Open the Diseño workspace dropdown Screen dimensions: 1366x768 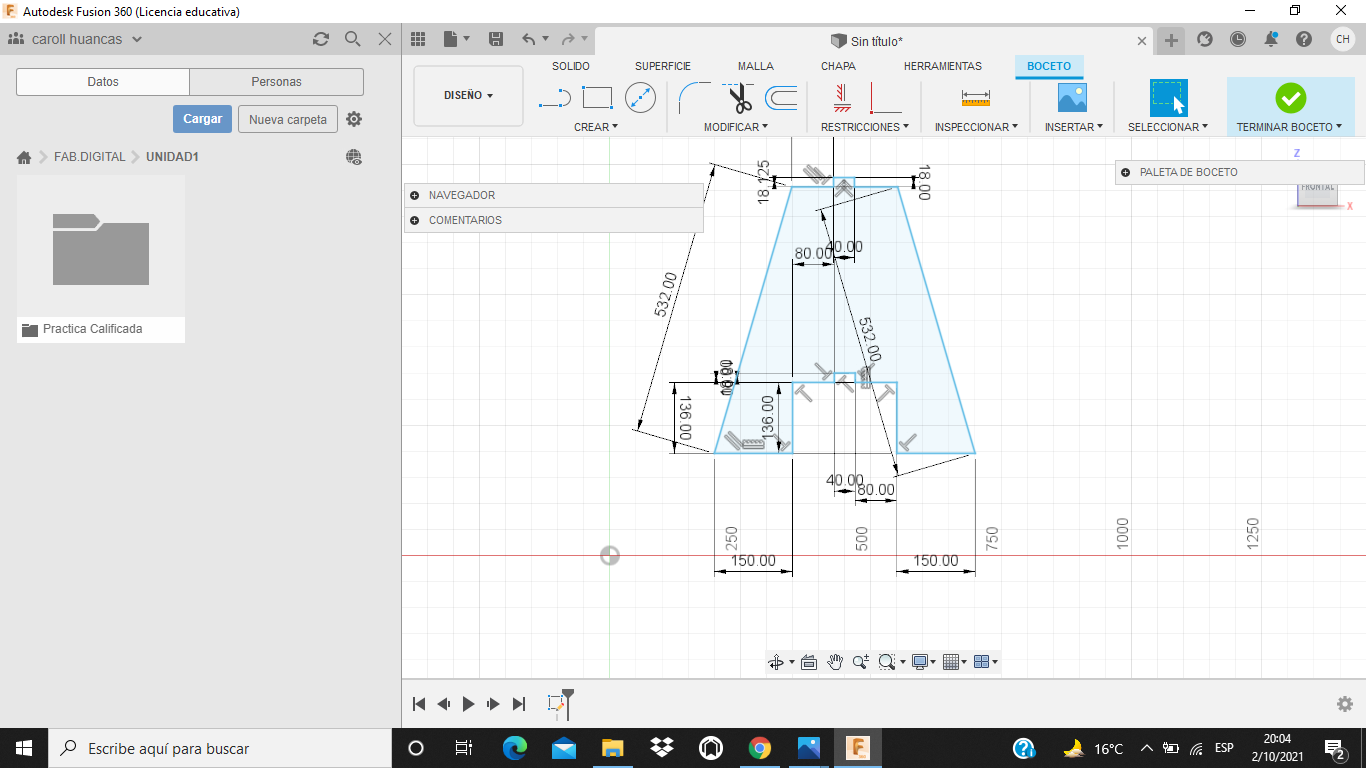point(468,96)
